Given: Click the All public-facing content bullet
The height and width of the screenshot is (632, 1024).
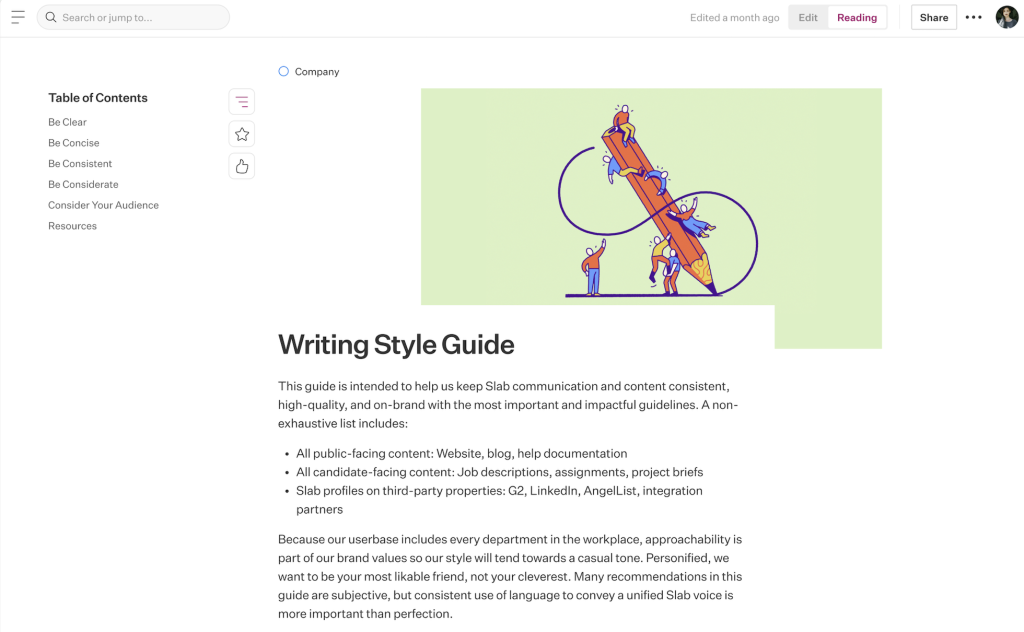Looking at the screenshot, I should [462, 453].
